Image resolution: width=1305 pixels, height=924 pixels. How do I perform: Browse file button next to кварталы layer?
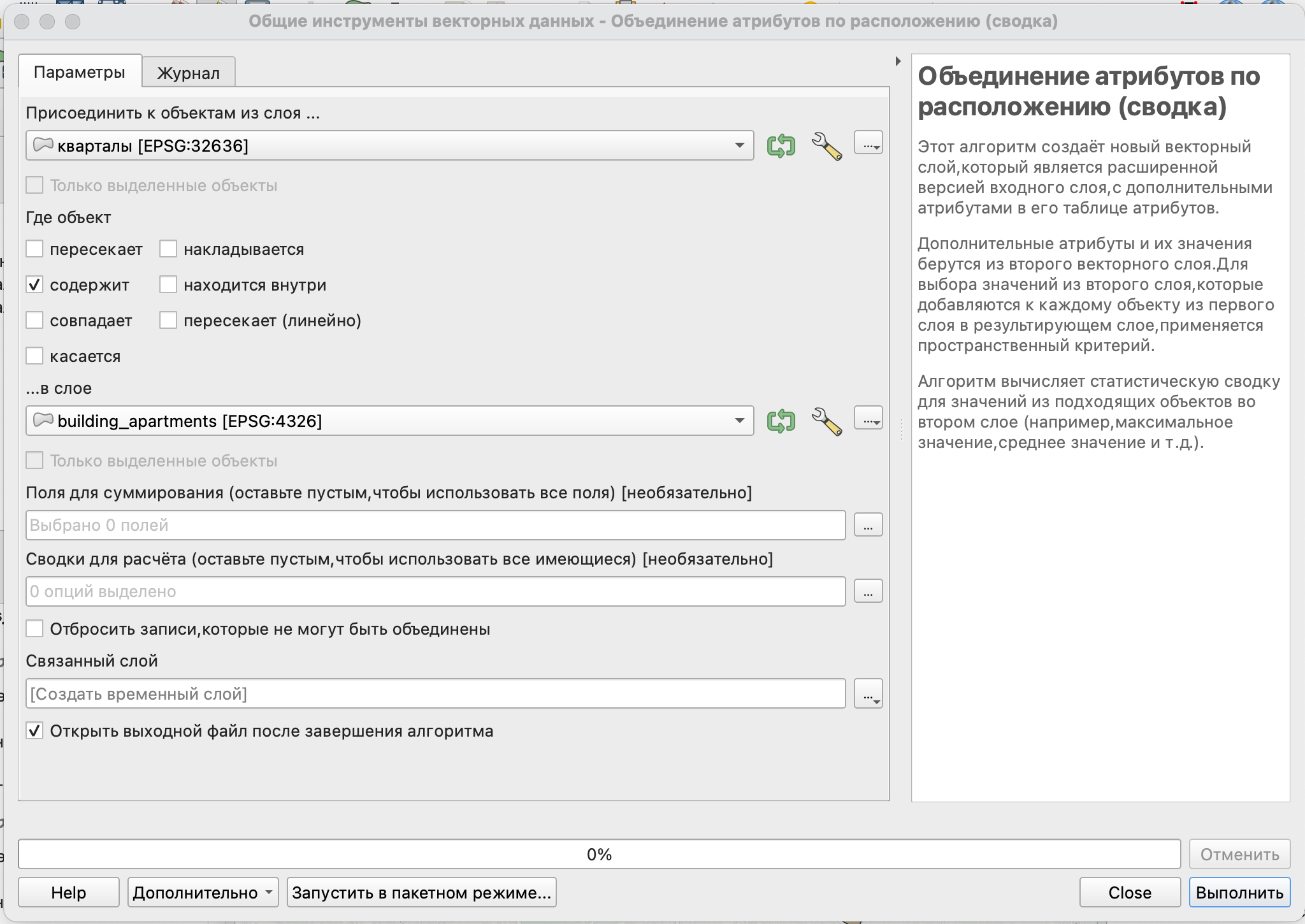(x=868, y=144)
